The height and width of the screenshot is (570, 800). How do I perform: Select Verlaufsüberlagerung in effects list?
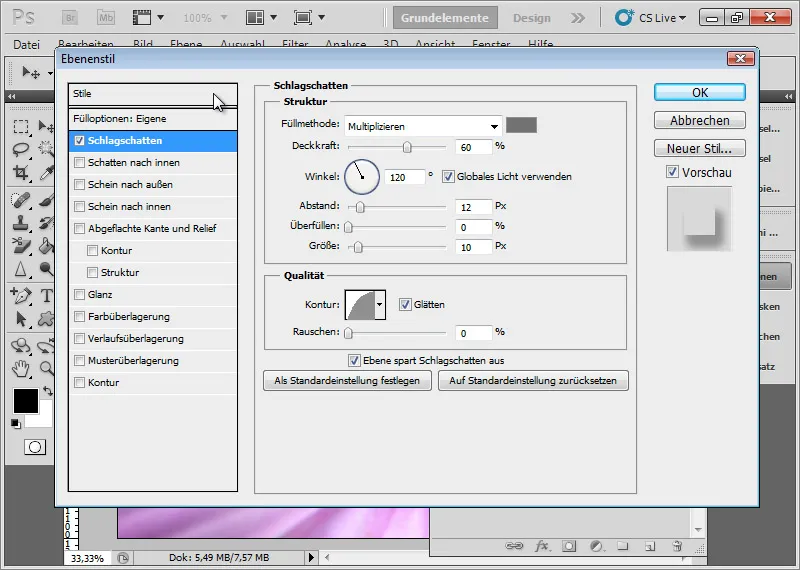point(153,338)
